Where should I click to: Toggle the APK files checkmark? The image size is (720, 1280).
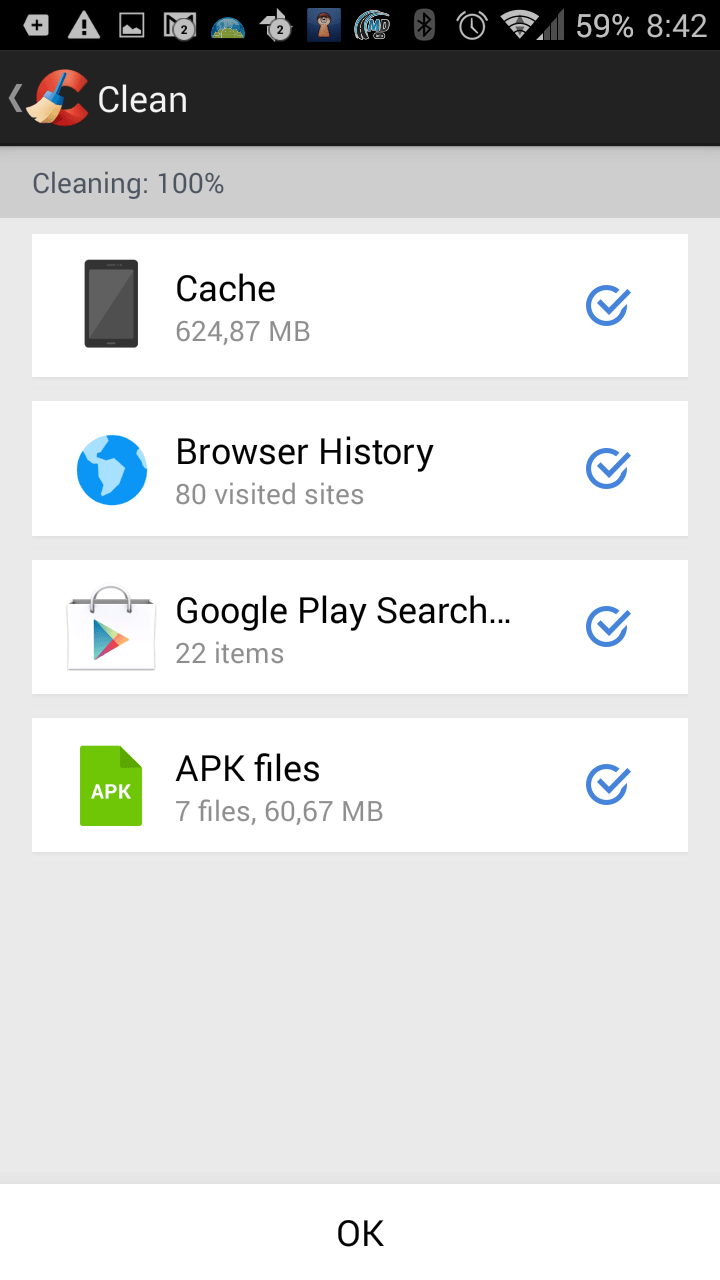click(607, 785)
